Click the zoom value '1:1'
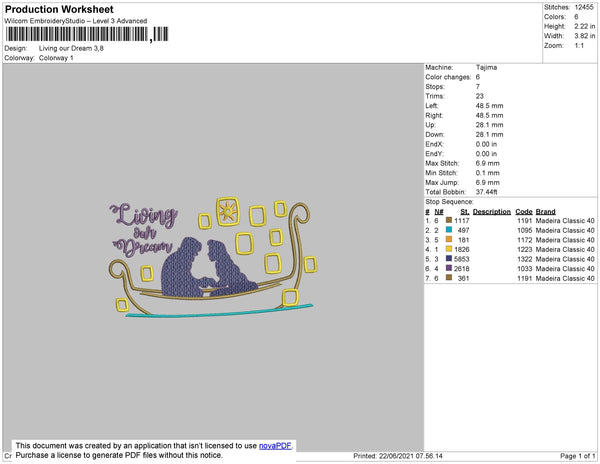Viewport: 600px width, 464px height. pos(579,46)
